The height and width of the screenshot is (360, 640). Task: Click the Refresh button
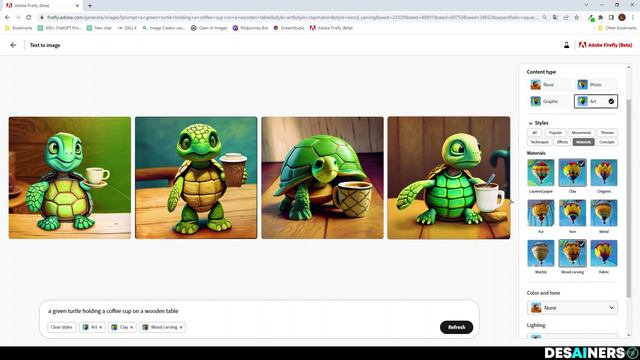click(456, 327)
